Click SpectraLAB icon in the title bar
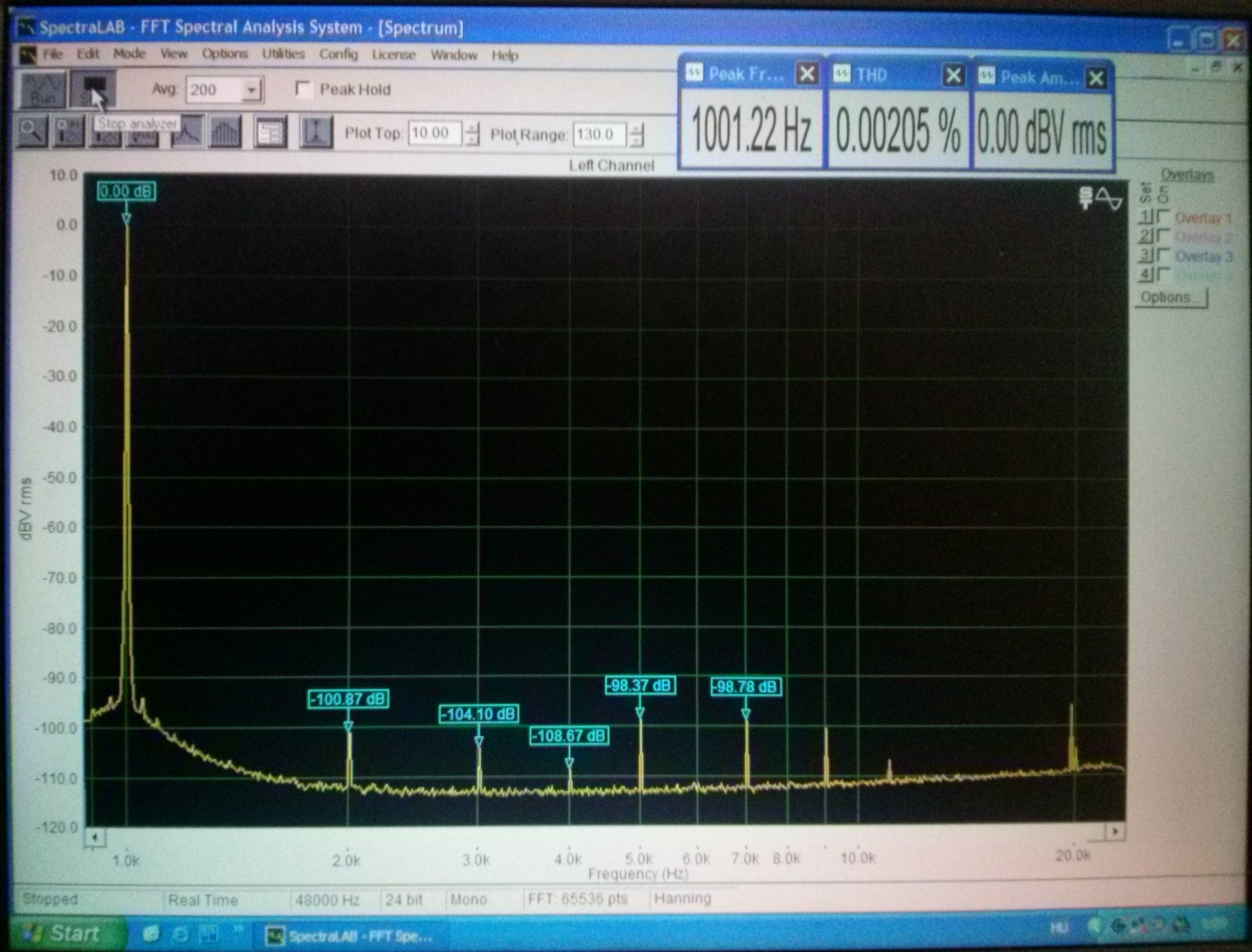Image resolution: width=1252 pixels, height=952 pixels. [x=25, y=27]
